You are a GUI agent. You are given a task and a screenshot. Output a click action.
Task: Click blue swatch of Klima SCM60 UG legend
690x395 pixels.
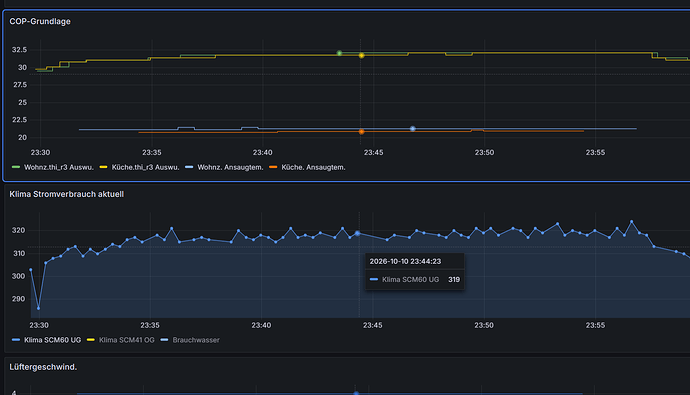click(x=16, y=340)
